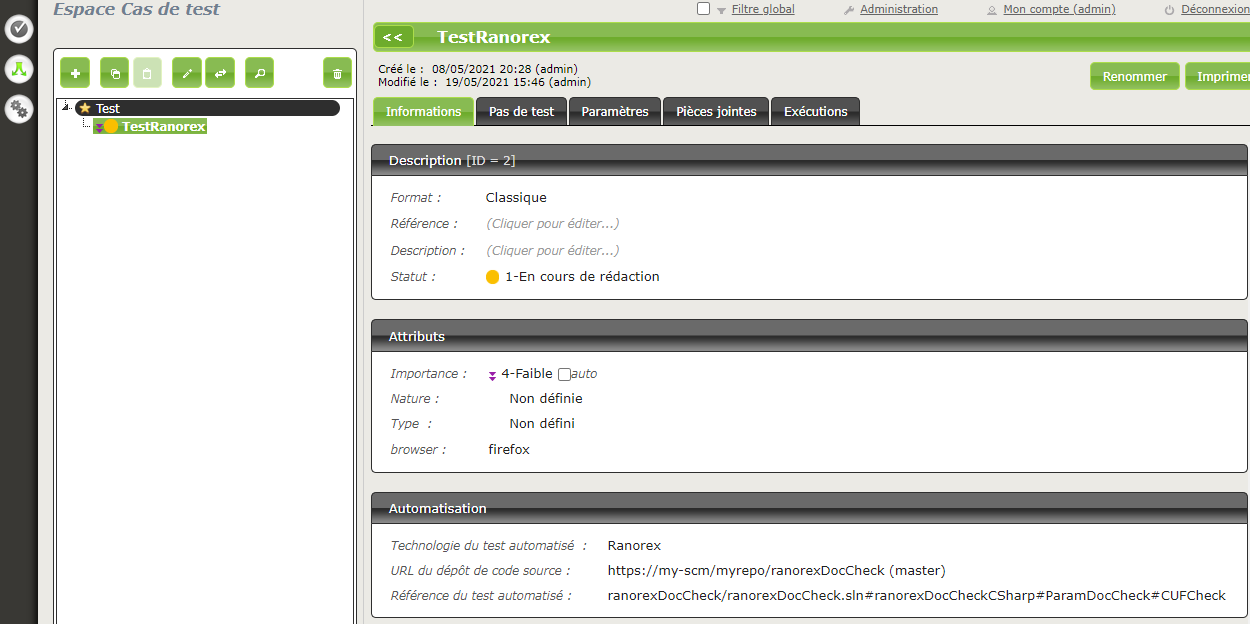This screenshot has width=1250, height=624.
Task: Click the orange status dot beside Statut
Action: tap(492, 277)
